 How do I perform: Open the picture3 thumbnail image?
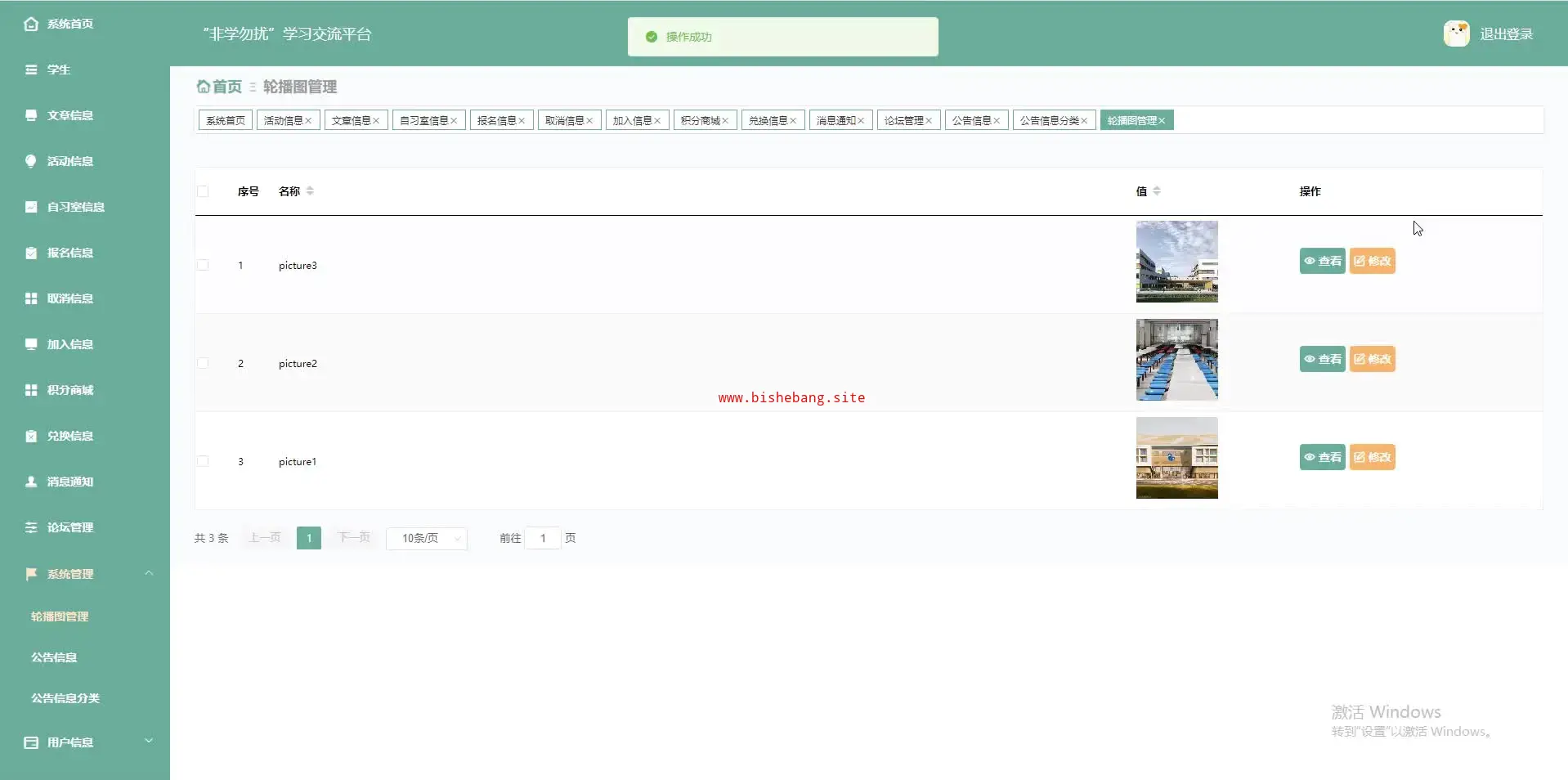(x=1177, y=262)
